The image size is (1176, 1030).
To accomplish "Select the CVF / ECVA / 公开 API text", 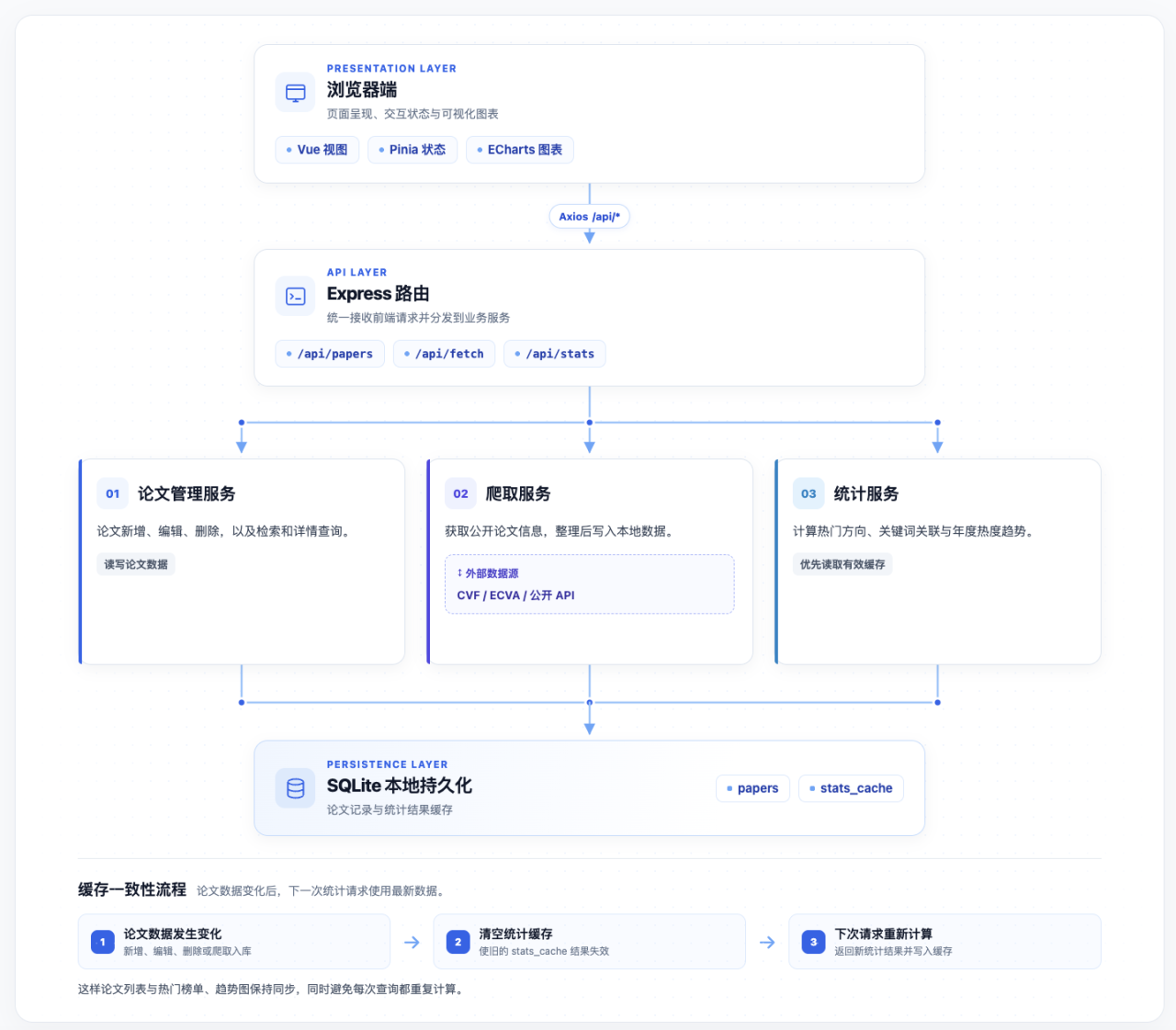I will click(515, 595).
